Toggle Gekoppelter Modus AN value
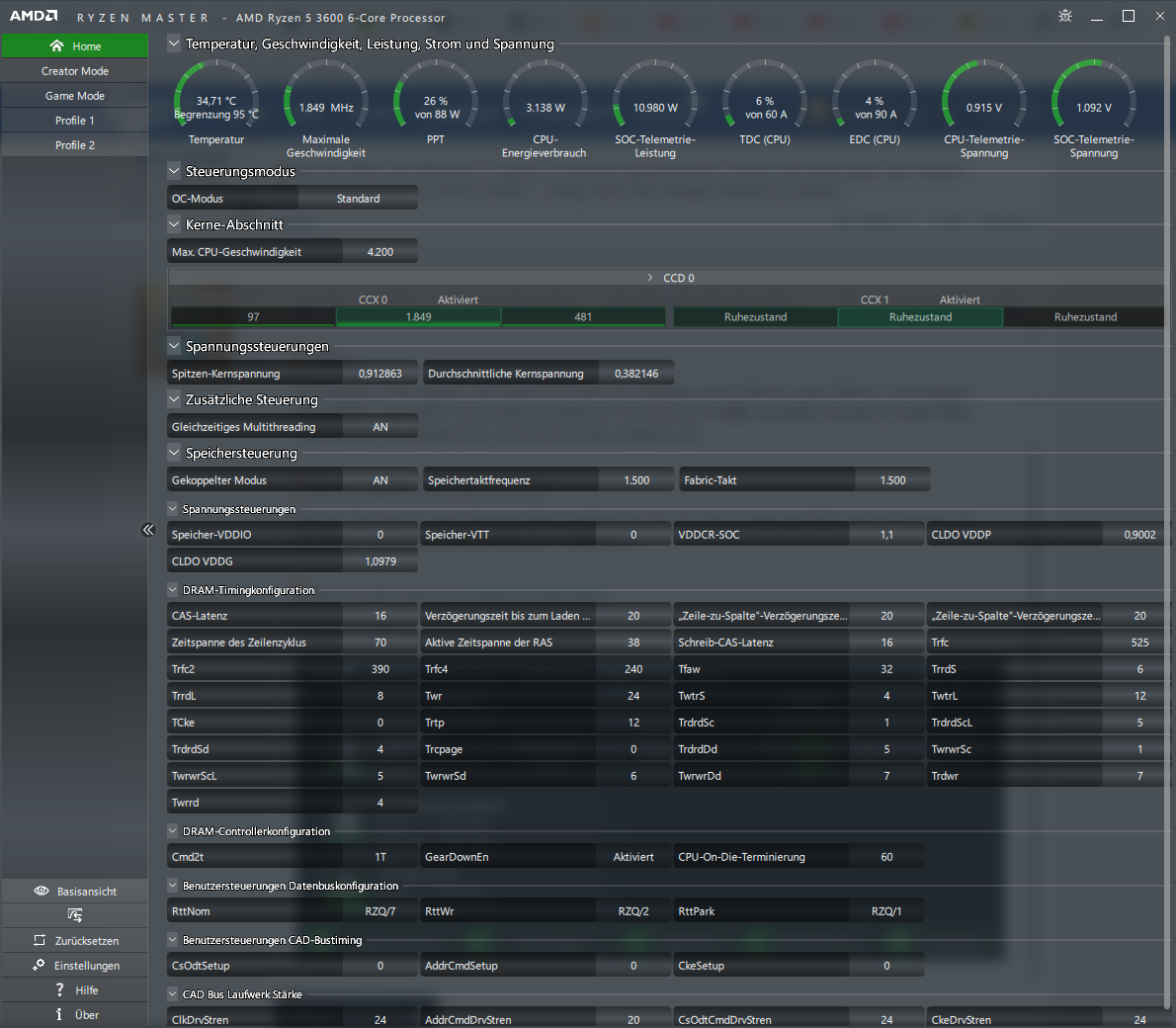 click(x=380, y=479)
